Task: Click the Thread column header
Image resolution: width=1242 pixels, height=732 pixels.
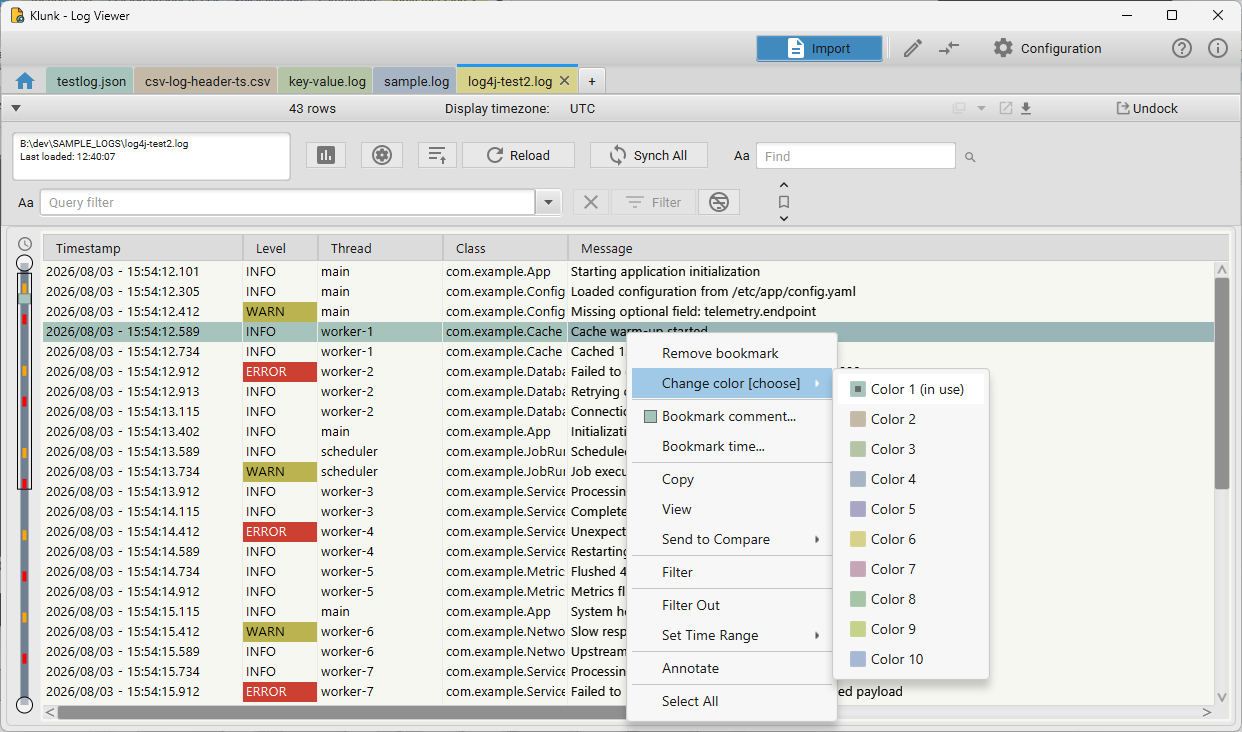Action: click(380, 248)
